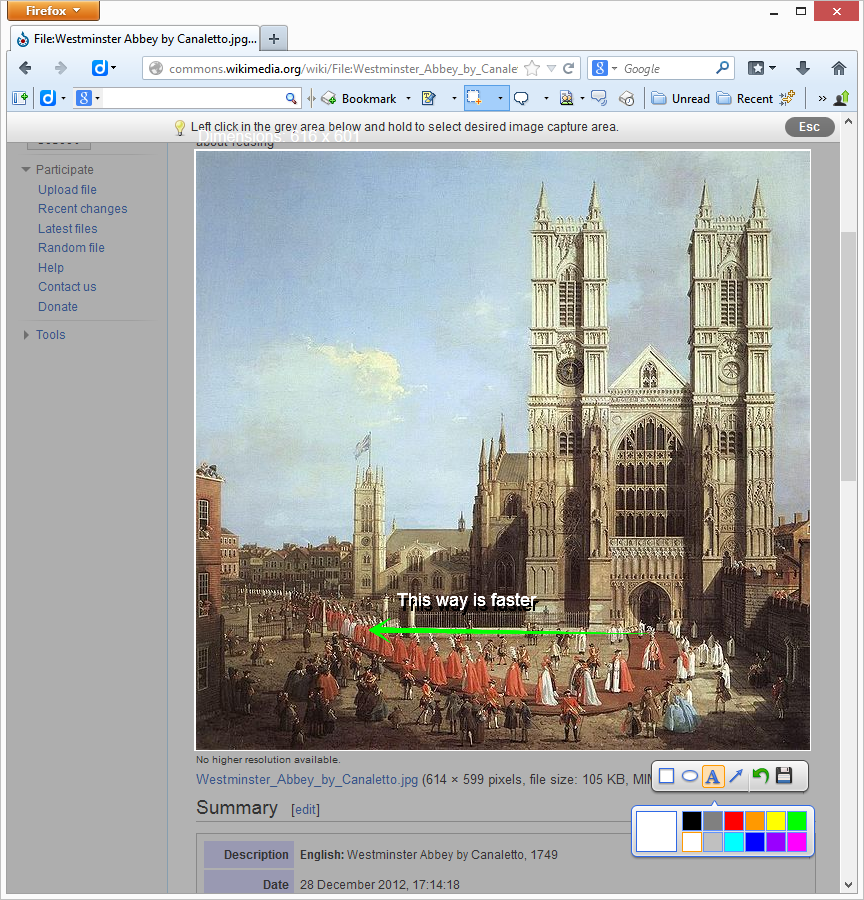The width and height of the screenshot is (864, 900).
Task: Expand the Tools sidebar section
Action: (26, 335)
